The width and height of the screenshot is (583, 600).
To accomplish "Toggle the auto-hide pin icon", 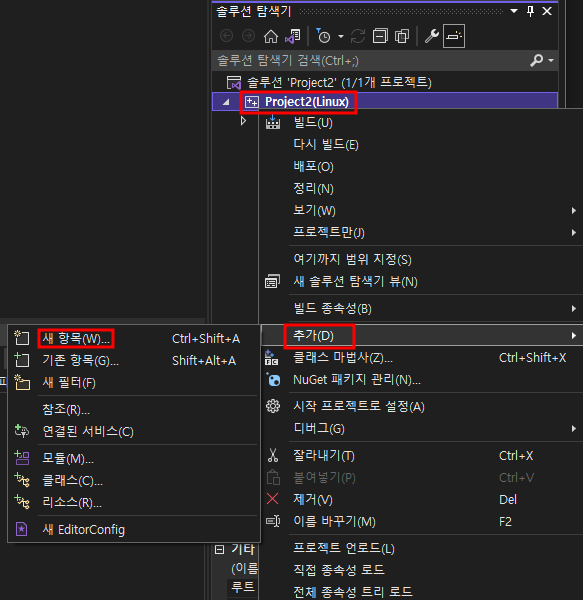I will click(530, 11).
